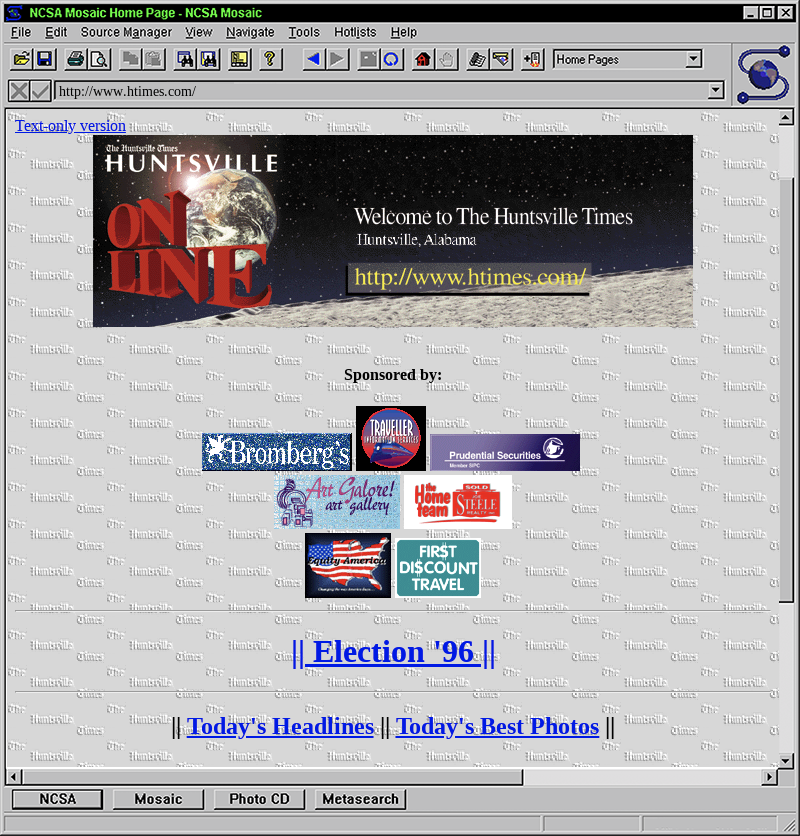800x836 pixels.
Task: Click the Open file folder icon
Action: click(21, 60)
